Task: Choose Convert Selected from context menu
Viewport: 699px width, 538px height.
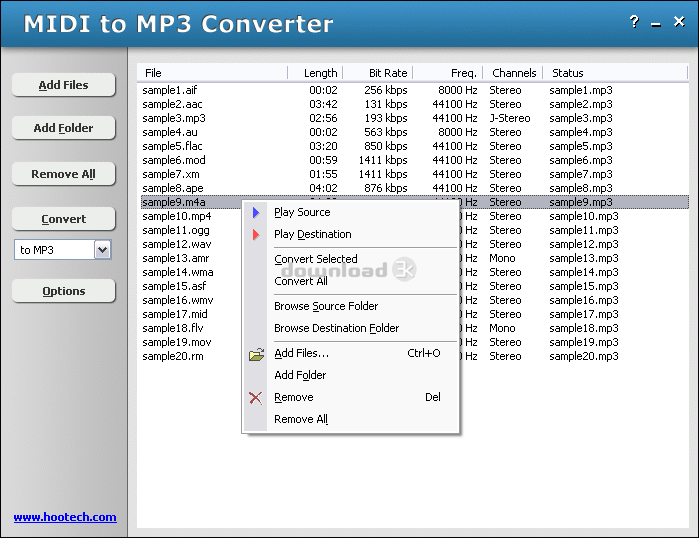Action: (316, 259)
